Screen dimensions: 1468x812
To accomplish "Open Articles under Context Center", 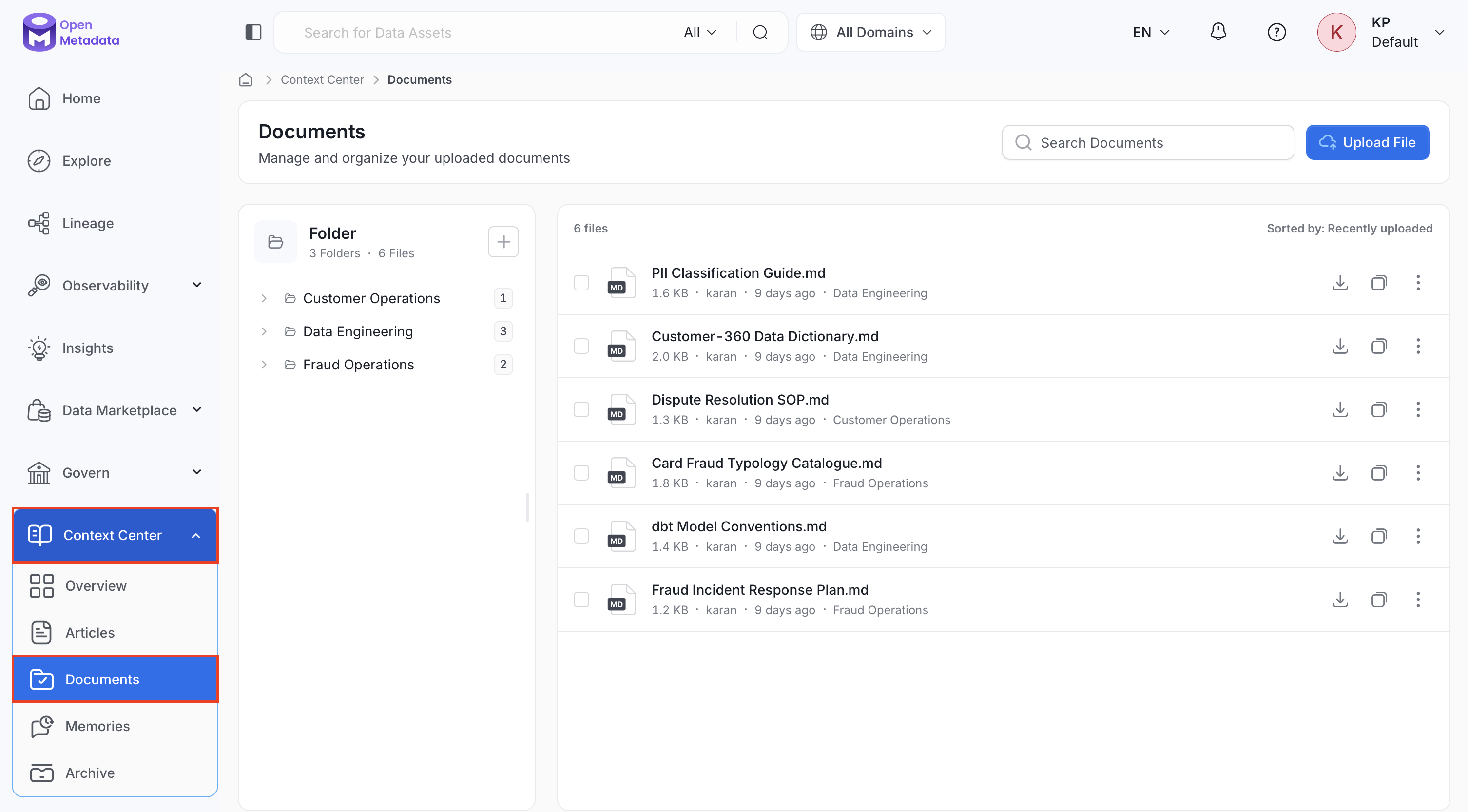I will click(x=115, y=633).
